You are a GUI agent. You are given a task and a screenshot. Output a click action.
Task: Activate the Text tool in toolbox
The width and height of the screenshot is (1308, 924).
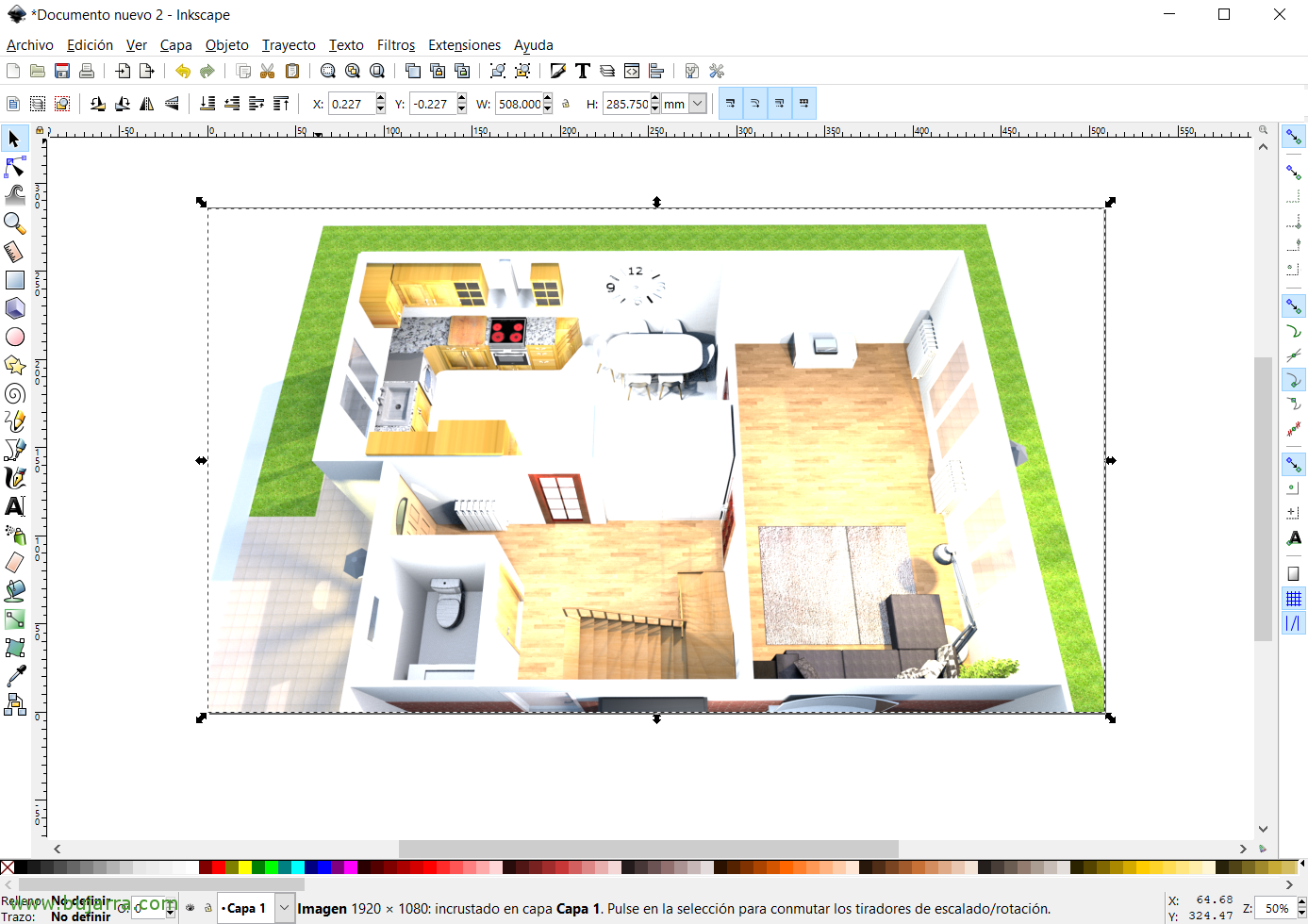pyautogui.click(x=14, y=506)
